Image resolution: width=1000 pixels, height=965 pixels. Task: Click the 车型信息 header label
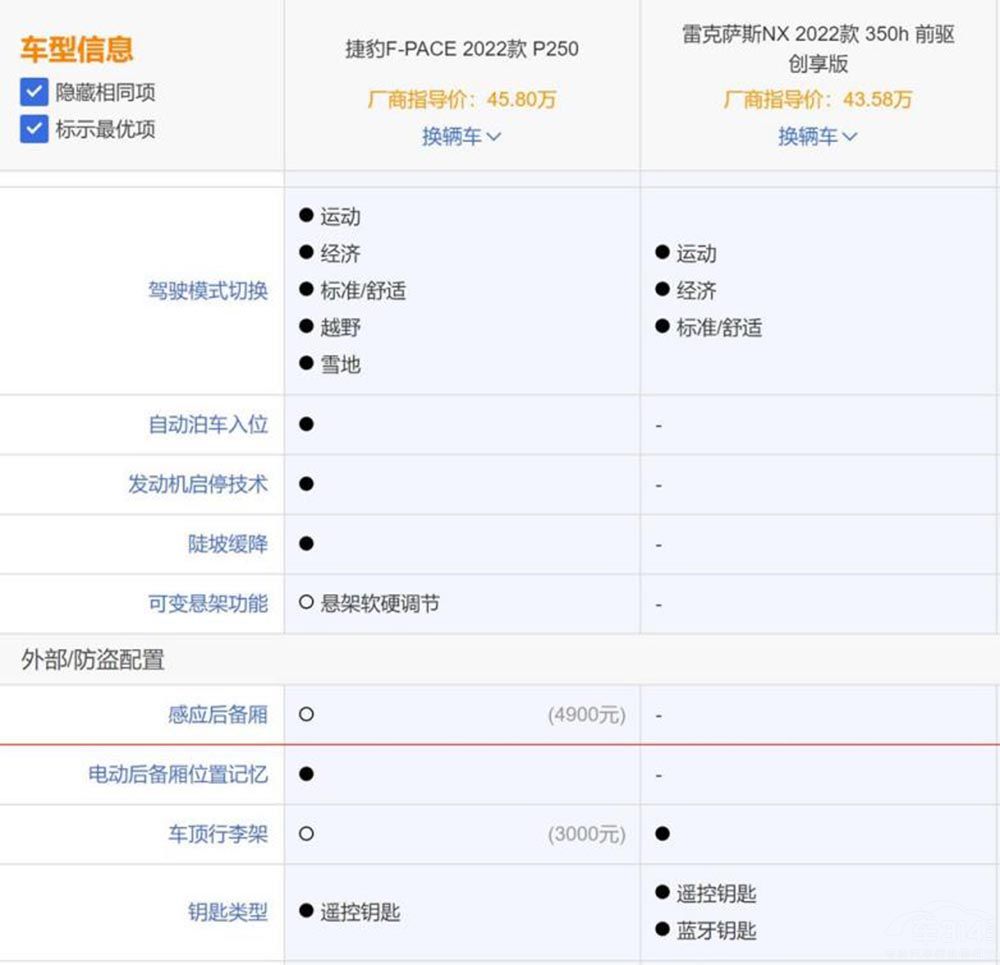tap(75, 49)
